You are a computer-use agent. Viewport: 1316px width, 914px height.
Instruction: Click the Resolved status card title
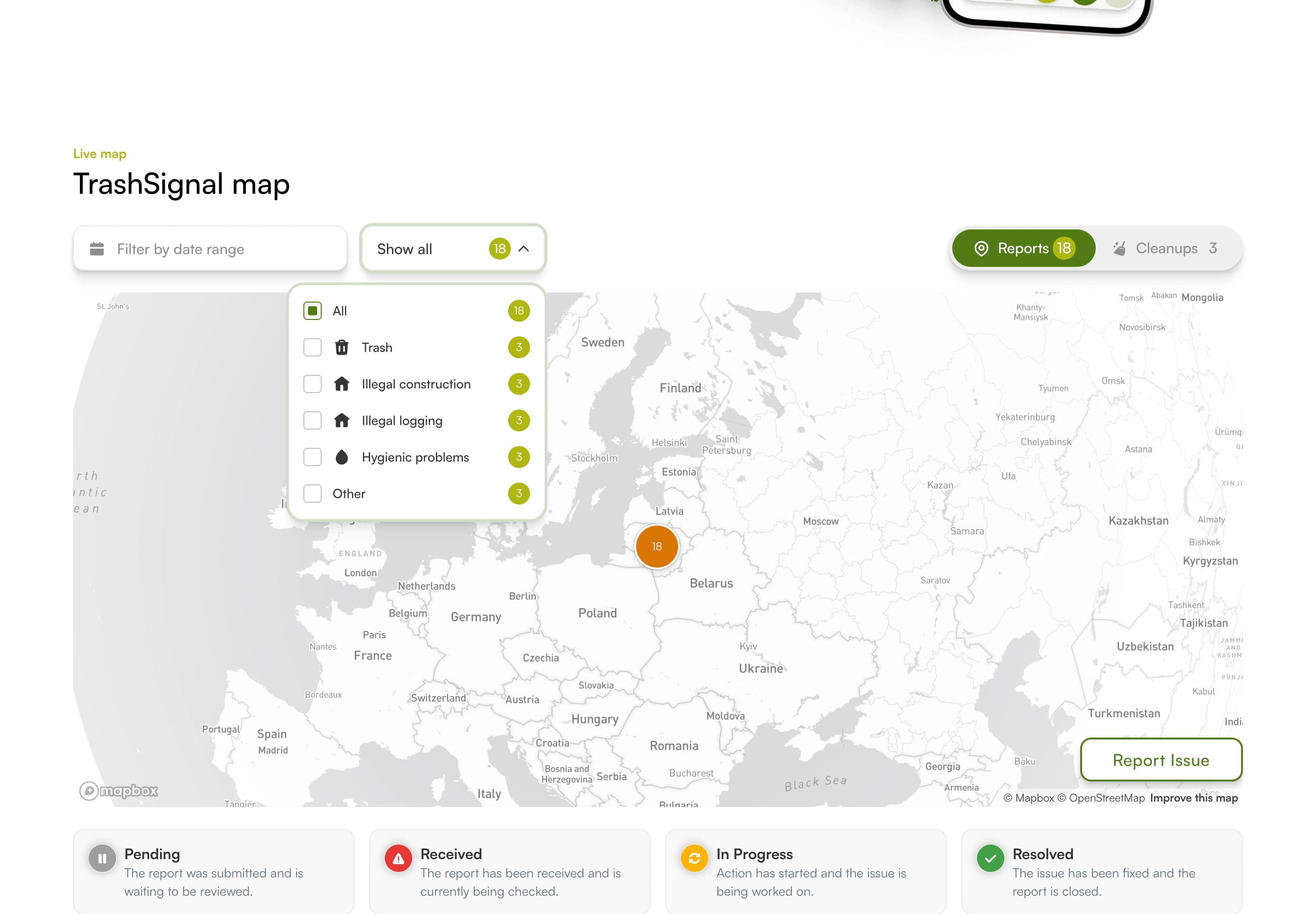pos(1043,854)
